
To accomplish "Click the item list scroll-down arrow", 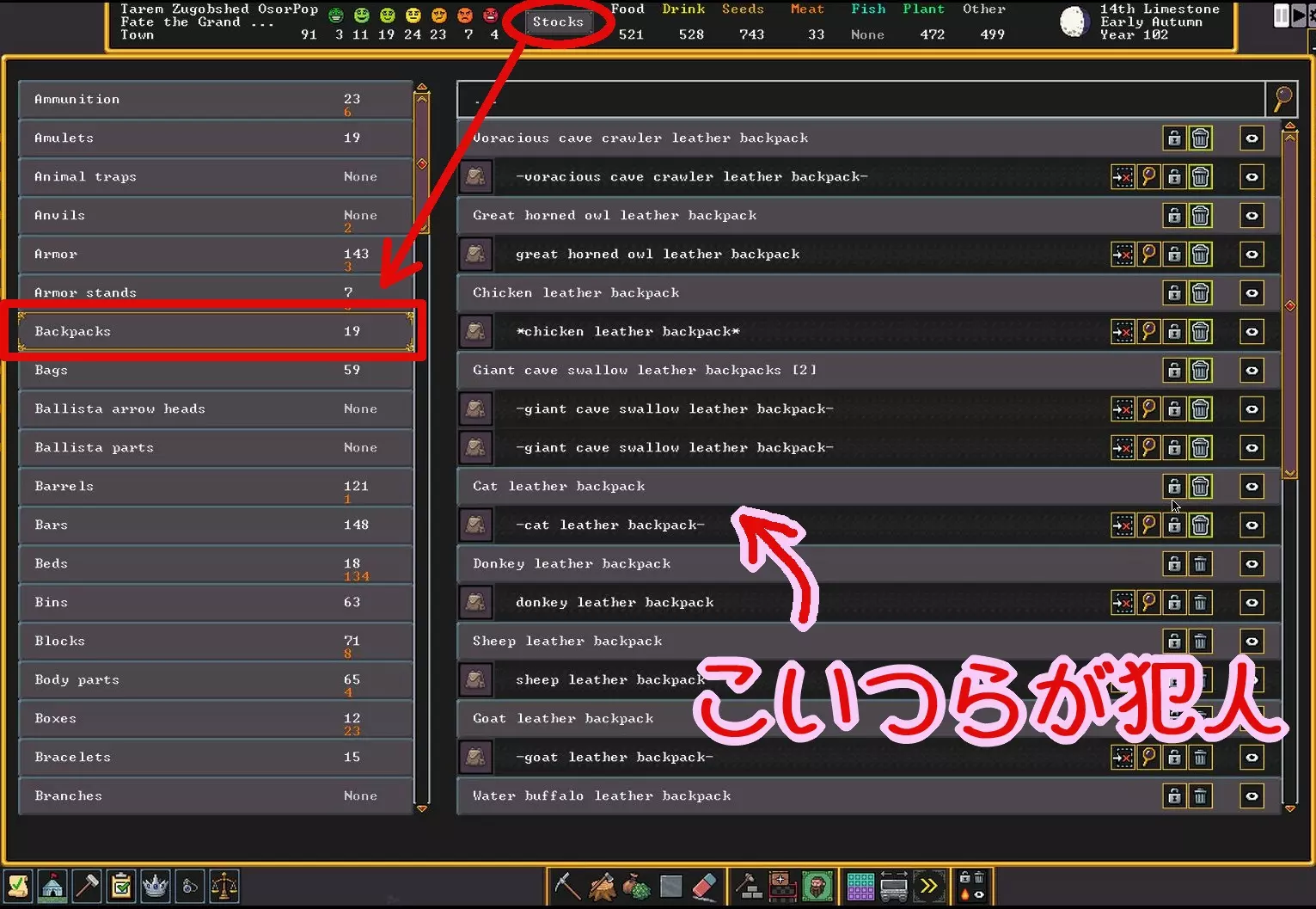I will click(x=1289, y=808).
